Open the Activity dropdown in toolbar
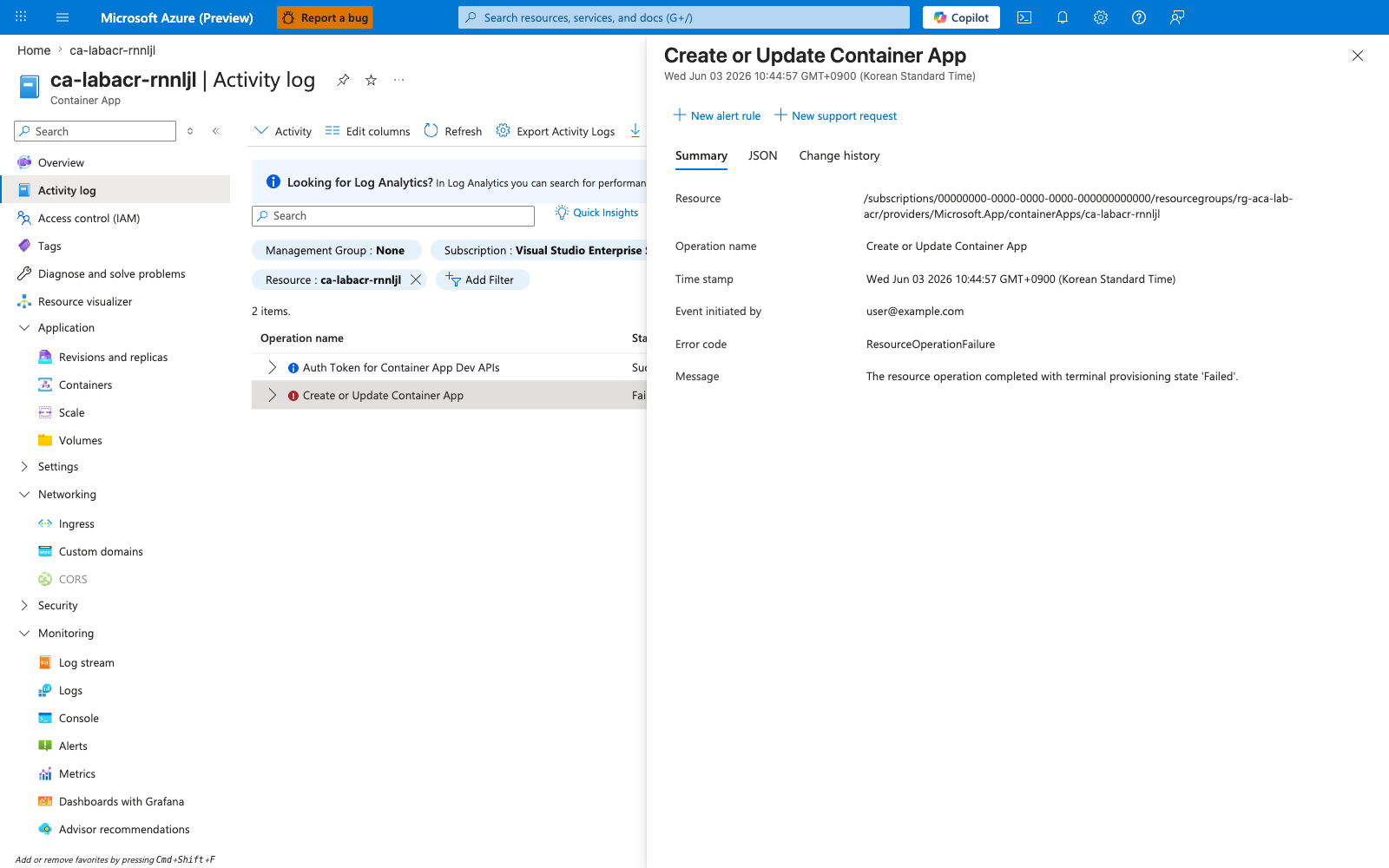 283,131
